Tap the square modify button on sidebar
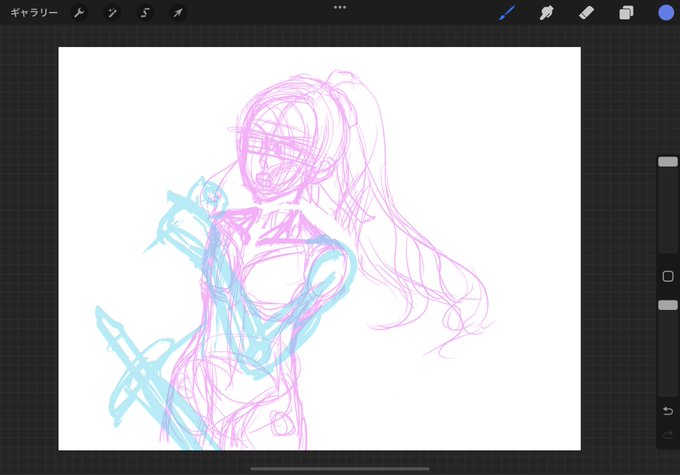The width and height of the screenshot is (680, 475). pyautogui.click(x=668, y=276)
